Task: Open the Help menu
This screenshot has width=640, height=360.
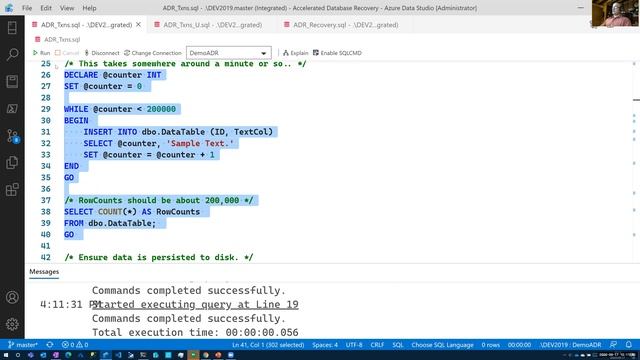Action: coord(89,8)
